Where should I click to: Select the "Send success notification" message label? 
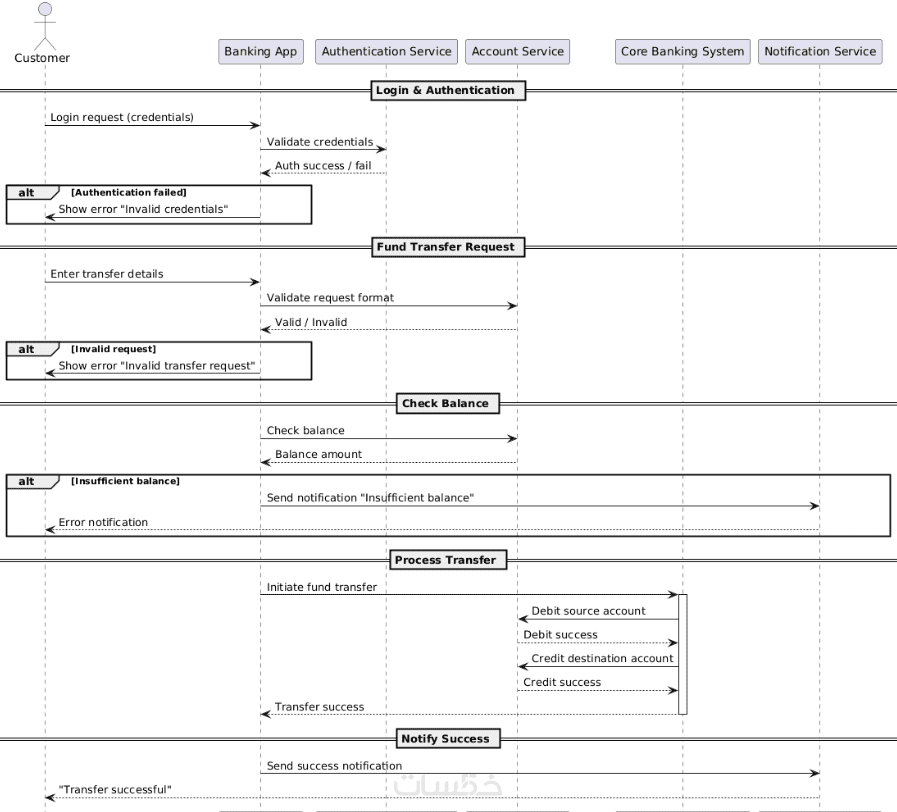click(334, 766)
